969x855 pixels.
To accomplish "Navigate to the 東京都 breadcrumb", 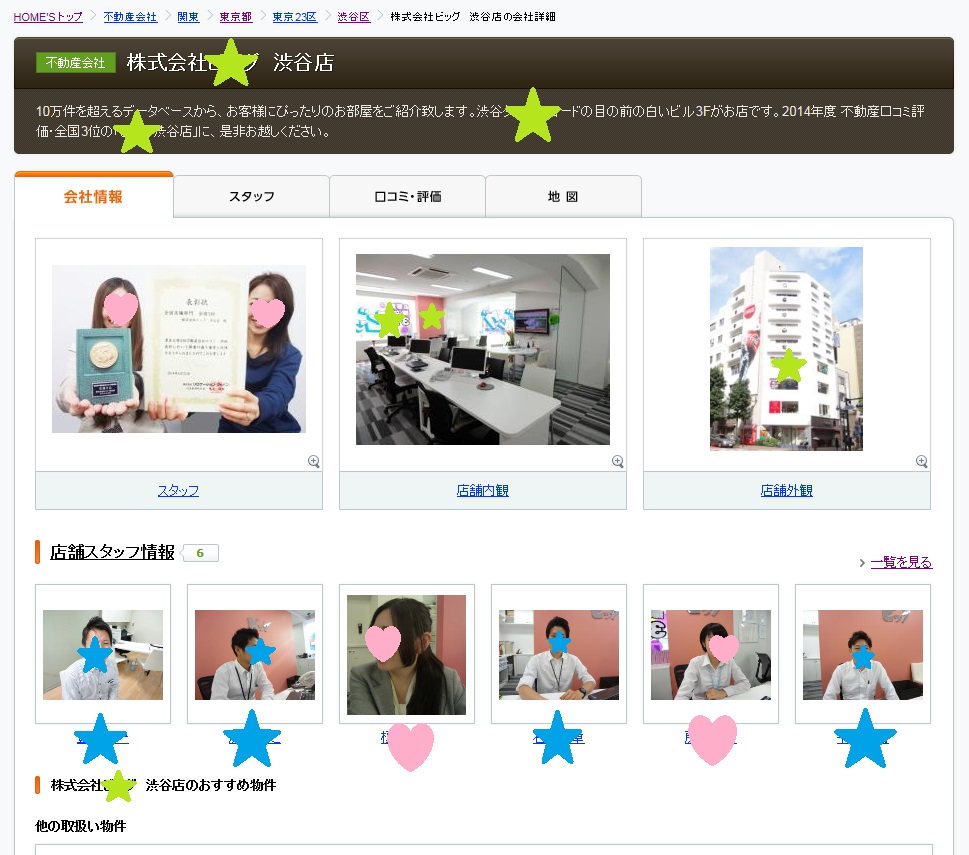I will point(235,17).
